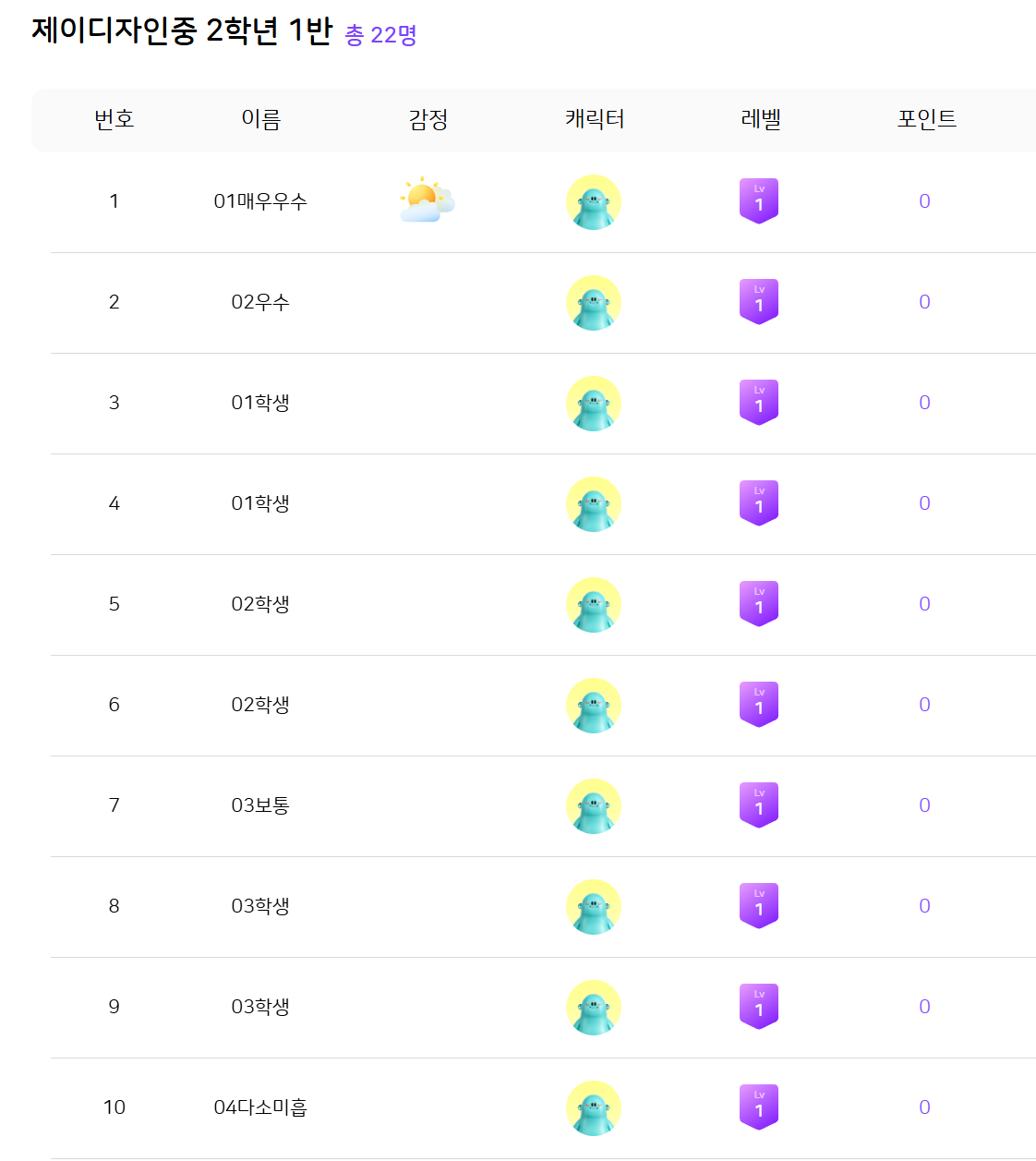Select the student name 04다소미흡
Image resolution: width=1036 pixels, height=1161 pixels.
[260, 1107]
